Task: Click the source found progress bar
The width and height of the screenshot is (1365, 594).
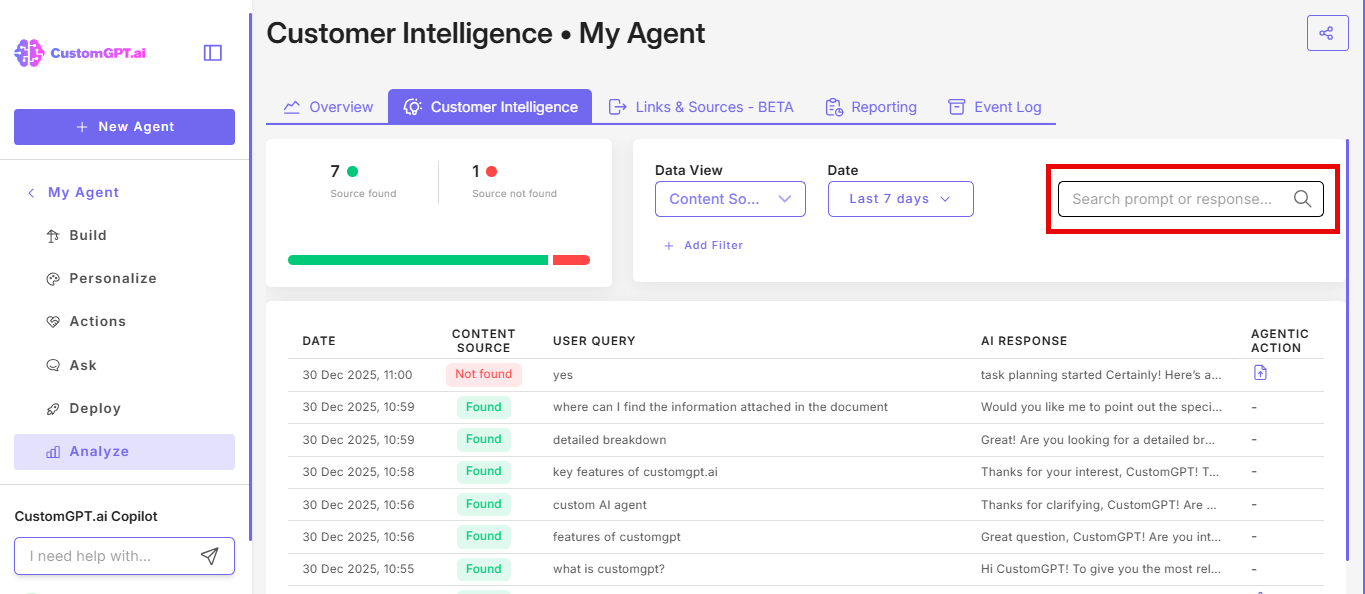Action: point(418,260)
